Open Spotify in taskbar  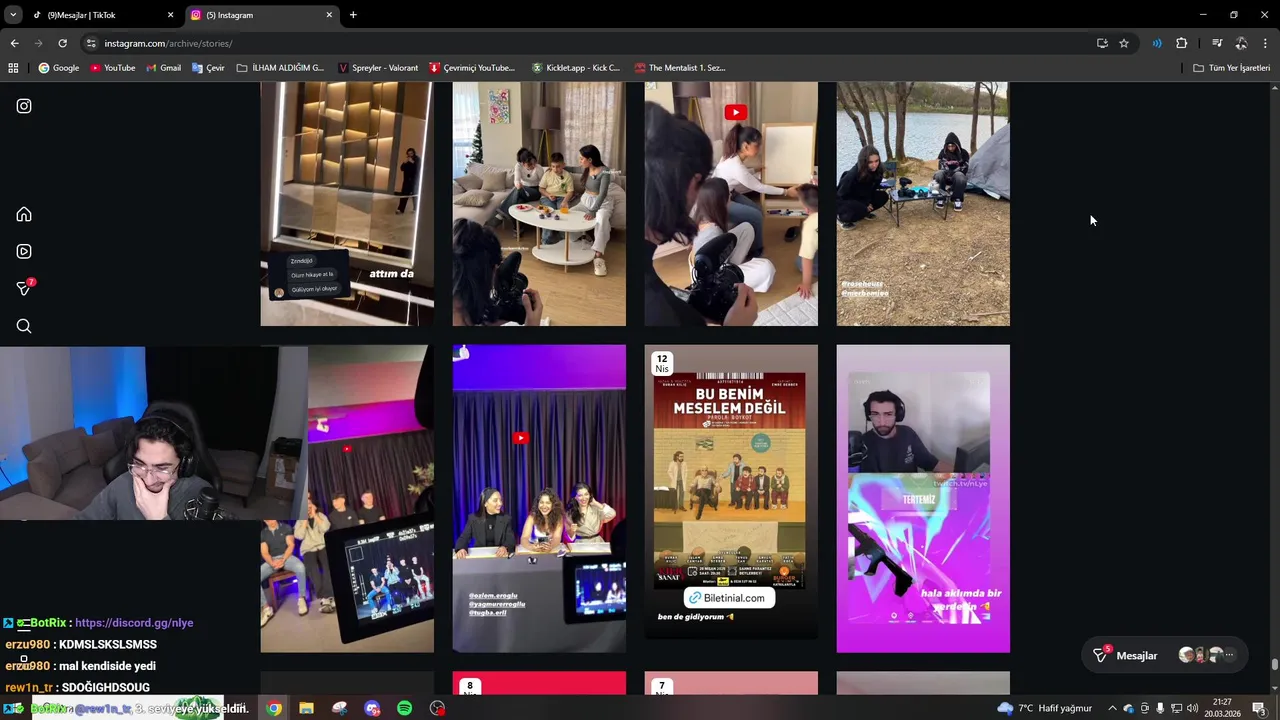point(404,708)
